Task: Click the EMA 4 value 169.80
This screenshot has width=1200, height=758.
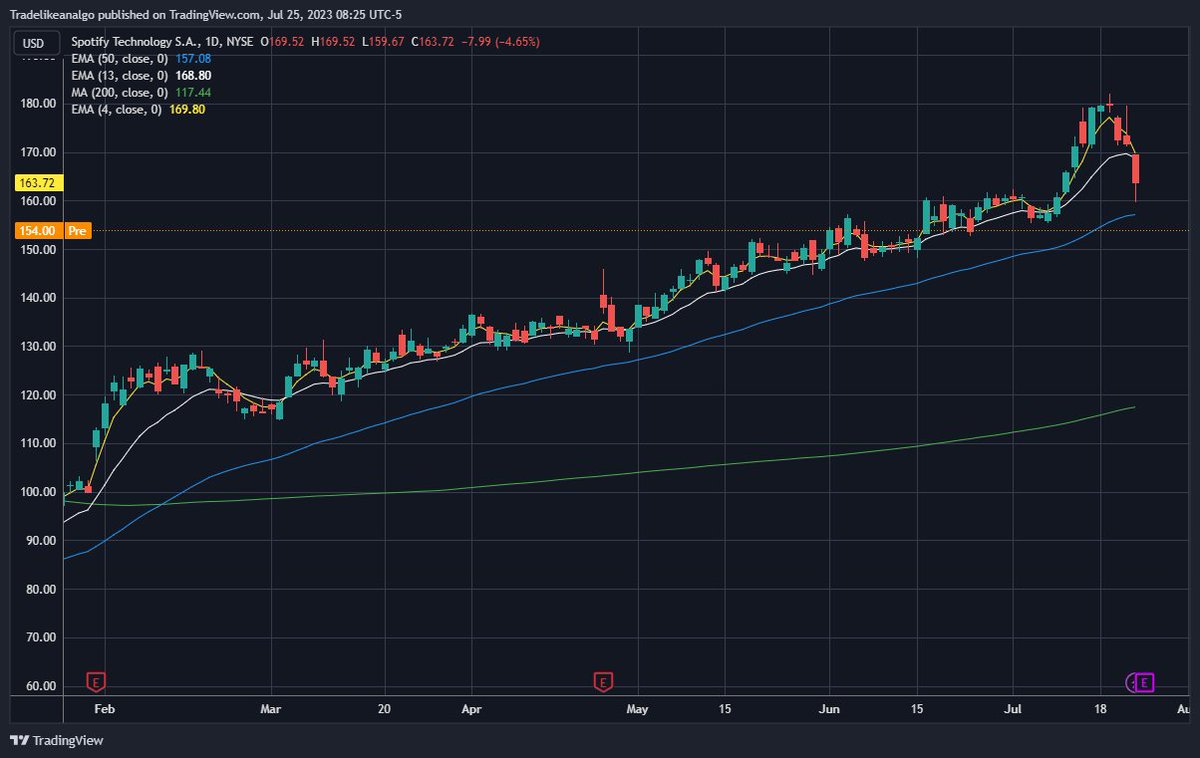Action: (x=187, y=110)
